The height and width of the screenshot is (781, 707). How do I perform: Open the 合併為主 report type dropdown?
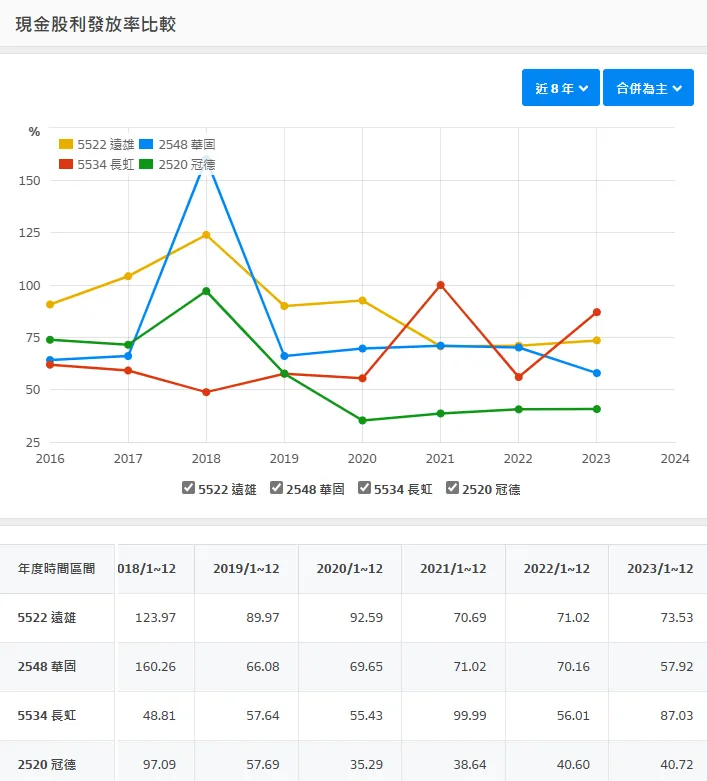[648, 88]
